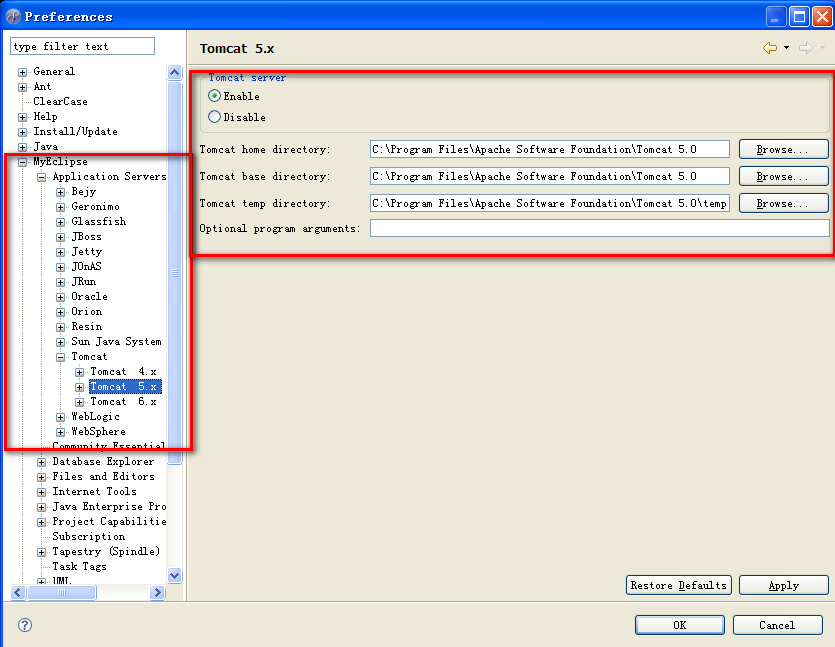Click the Apply button
Viewport: 835px width, 647px height.
[x=783, y=585]
